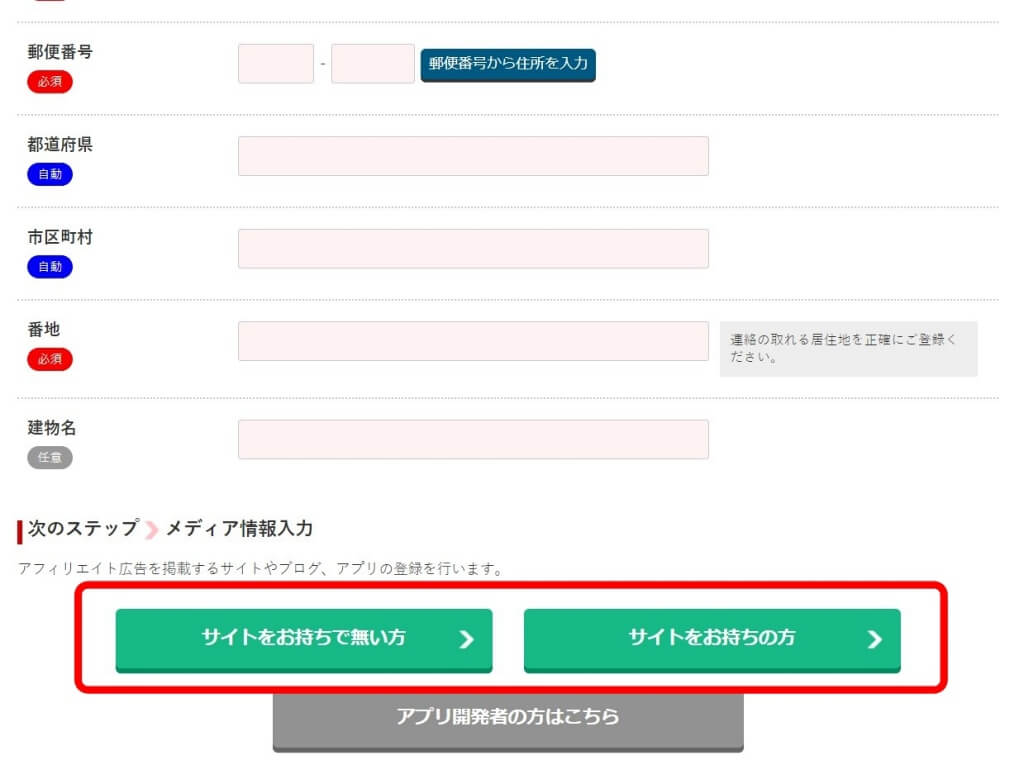Click the arrow icon on サイトをお持ちで無い方 button
1024x760 pixels.
[x=465, y=640]
